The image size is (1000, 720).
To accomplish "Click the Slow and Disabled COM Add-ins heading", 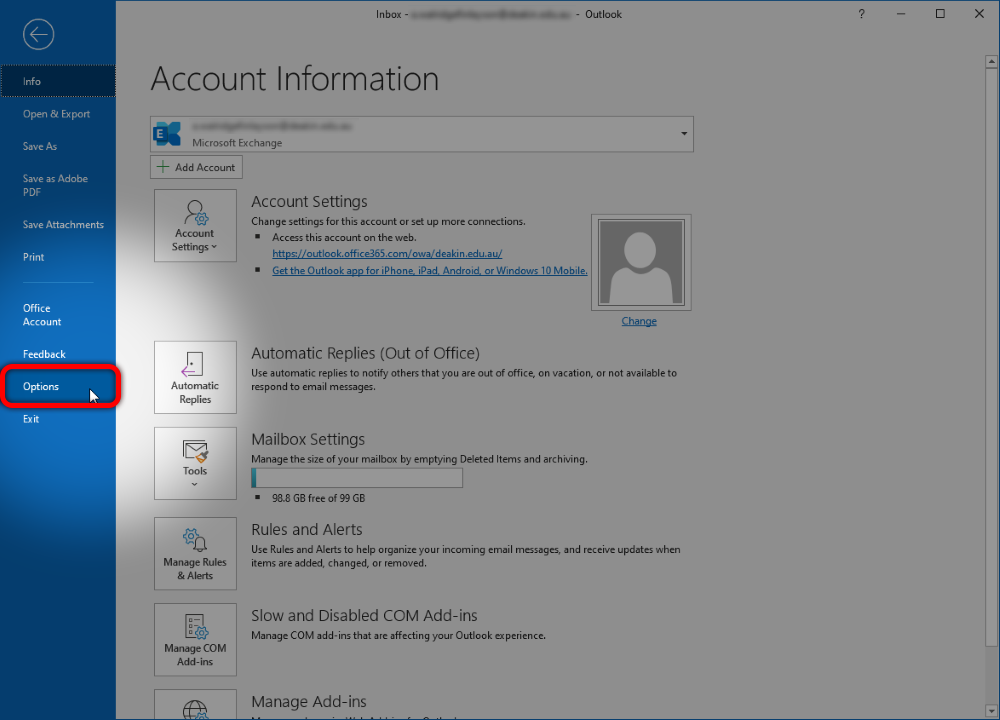I will (364, 615).
